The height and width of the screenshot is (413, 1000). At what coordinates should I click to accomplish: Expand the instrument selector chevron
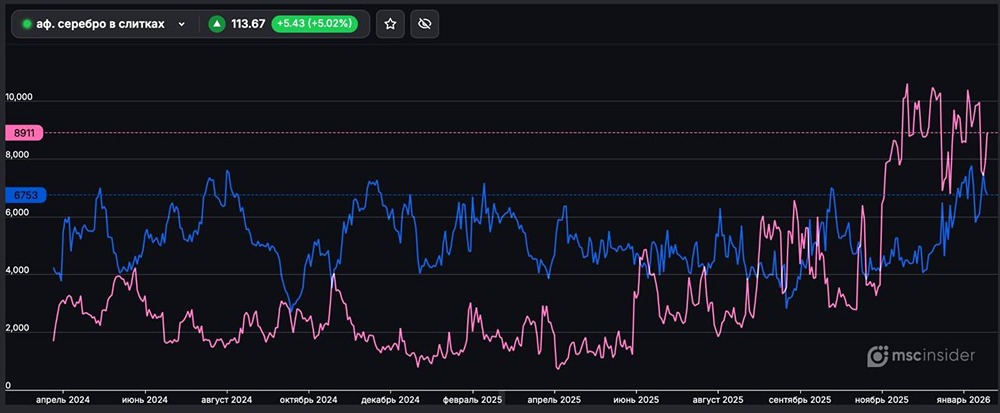[x=181, y=24]
